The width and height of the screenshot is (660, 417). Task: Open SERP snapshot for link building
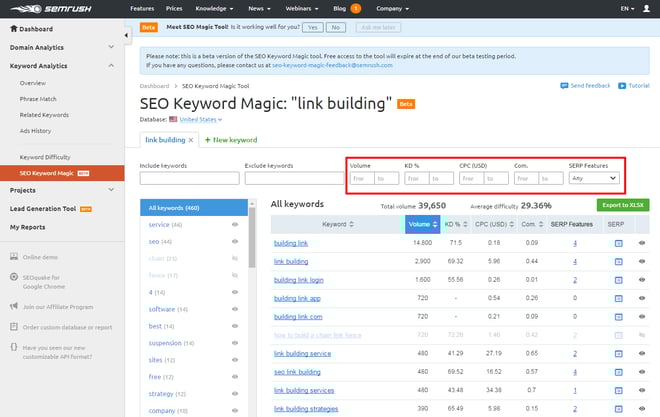coord(618,262)
